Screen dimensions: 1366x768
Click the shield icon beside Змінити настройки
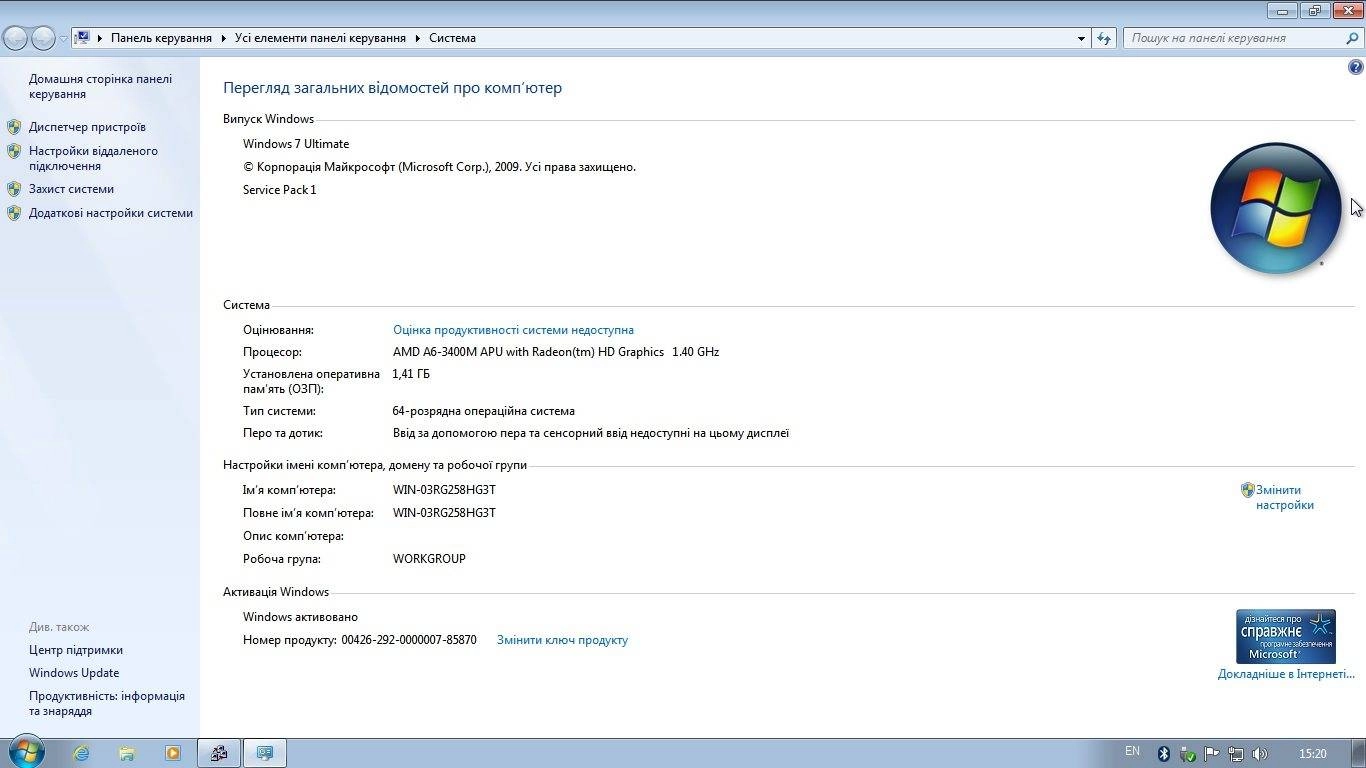click(x=1247, y=490)
